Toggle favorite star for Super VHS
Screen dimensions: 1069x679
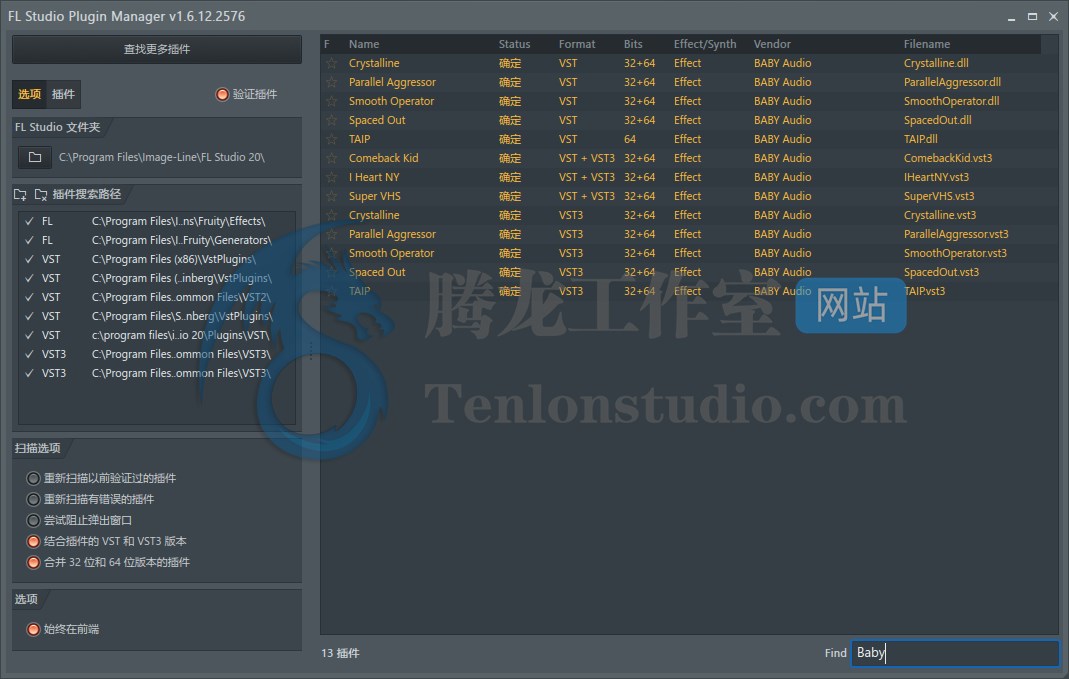331,197
